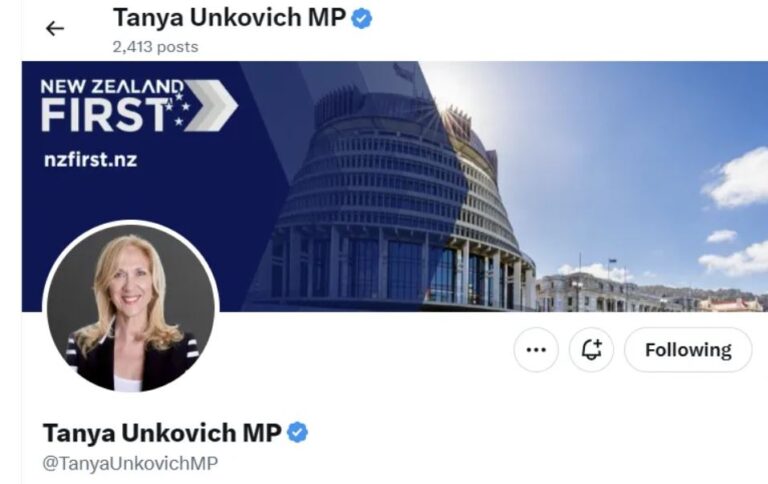
Task: Click the 2,413 posts count
Action: (155, 47)
